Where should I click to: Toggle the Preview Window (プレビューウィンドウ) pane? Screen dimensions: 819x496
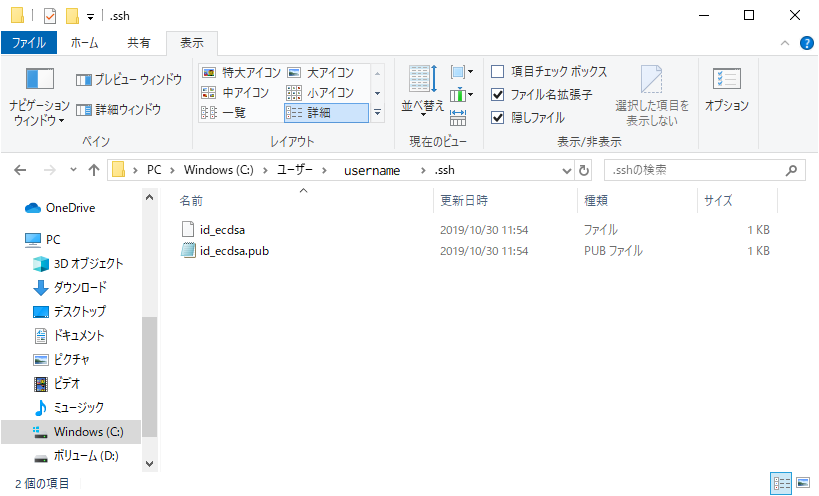129,80
